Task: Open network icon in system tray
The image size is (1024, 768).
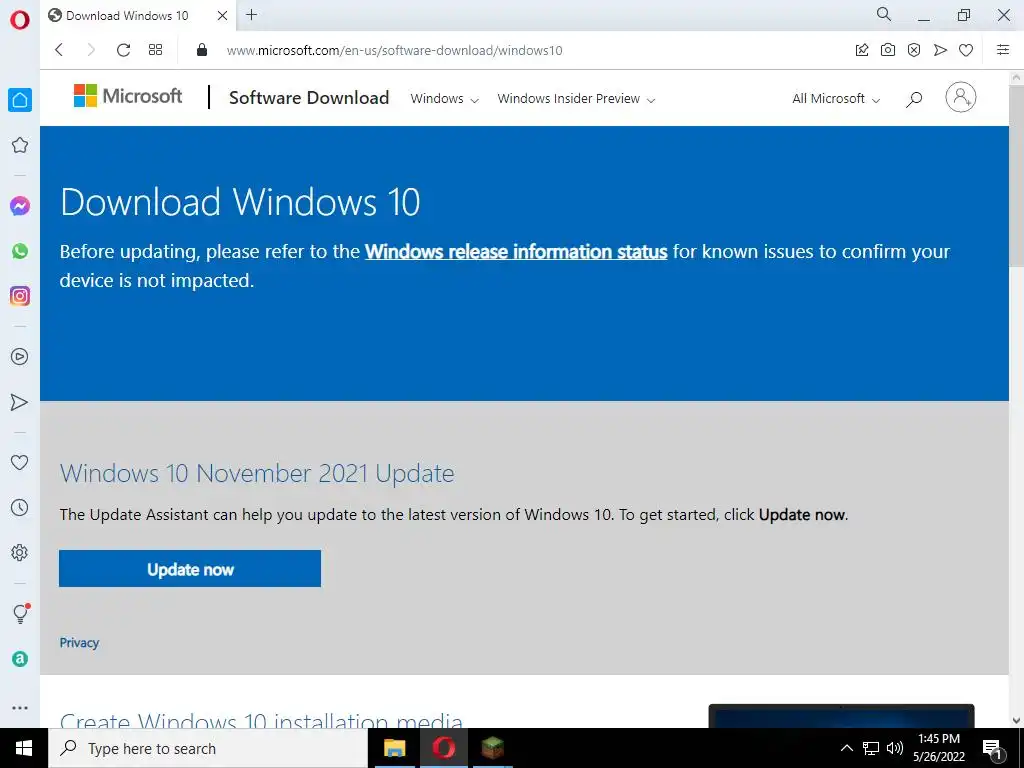Action: pyautogui.click(x=871, y=748)
